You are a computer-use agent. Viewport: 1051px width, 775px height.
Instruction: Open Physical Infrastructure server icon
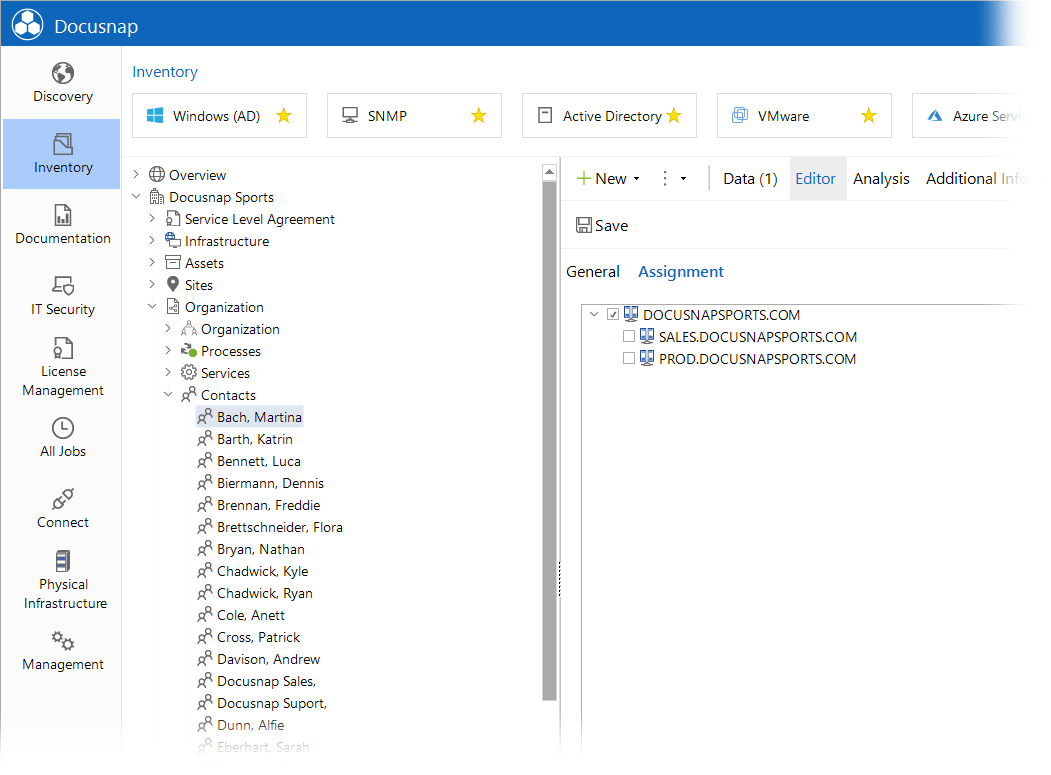coord(63,561)
